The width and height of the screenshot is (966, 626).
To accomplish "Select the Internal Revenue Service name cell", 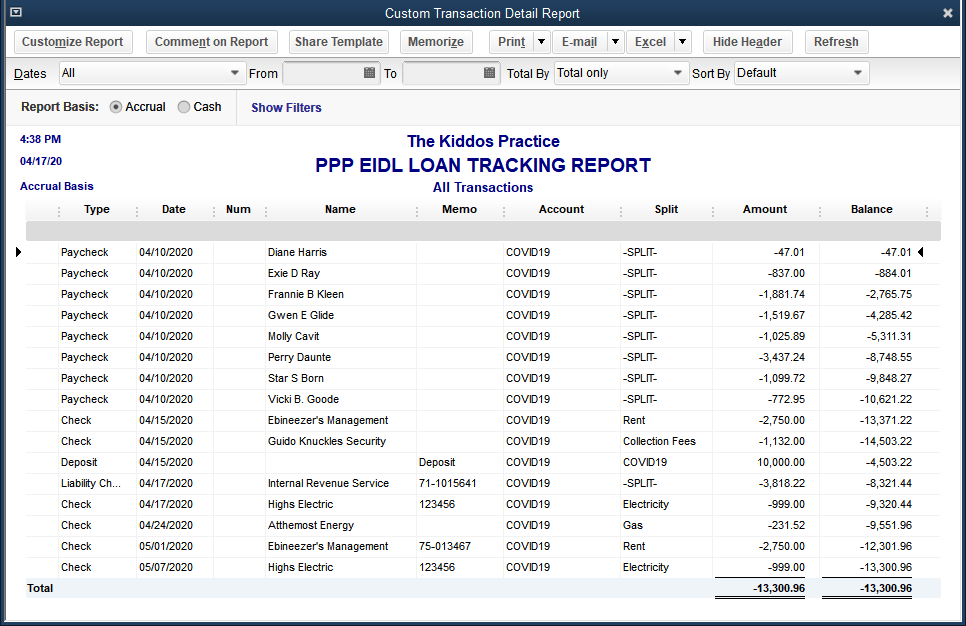I will tap(328, 483).
